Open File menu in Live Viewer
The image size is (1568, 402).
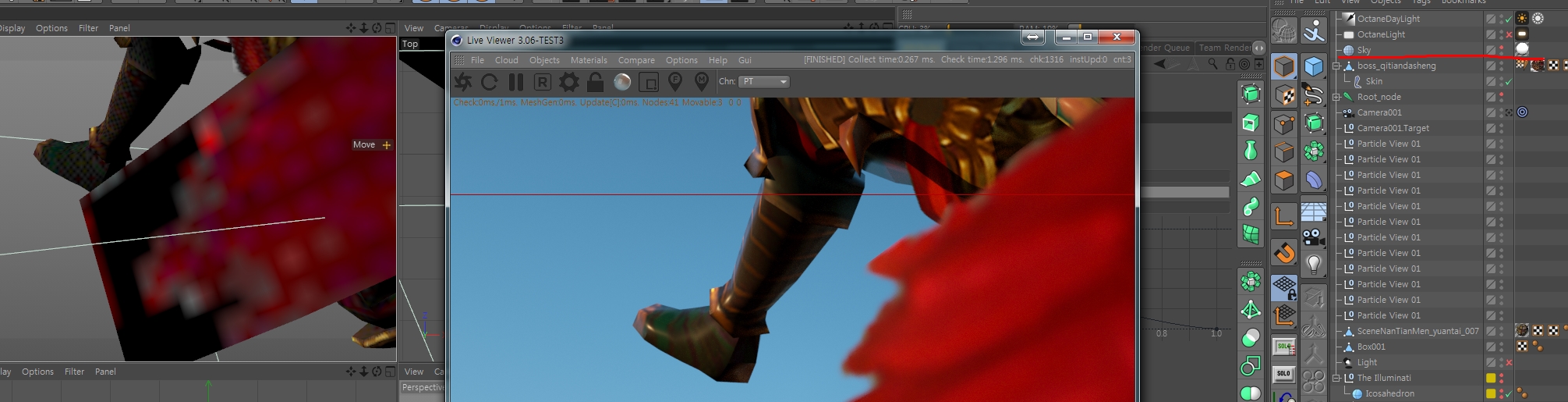pos(477,60)
